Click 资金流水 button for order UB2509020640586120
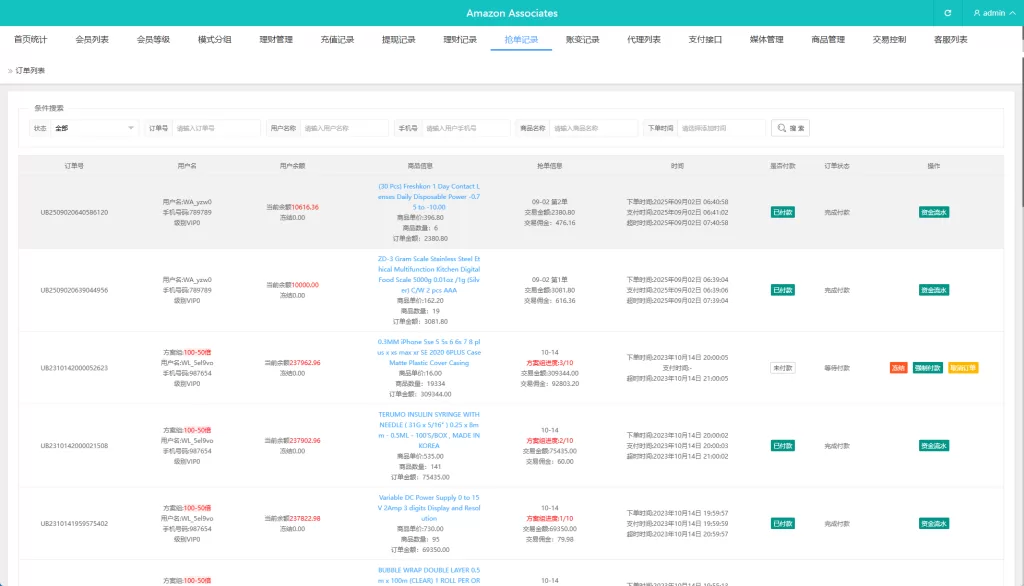 tap(933, 212)
